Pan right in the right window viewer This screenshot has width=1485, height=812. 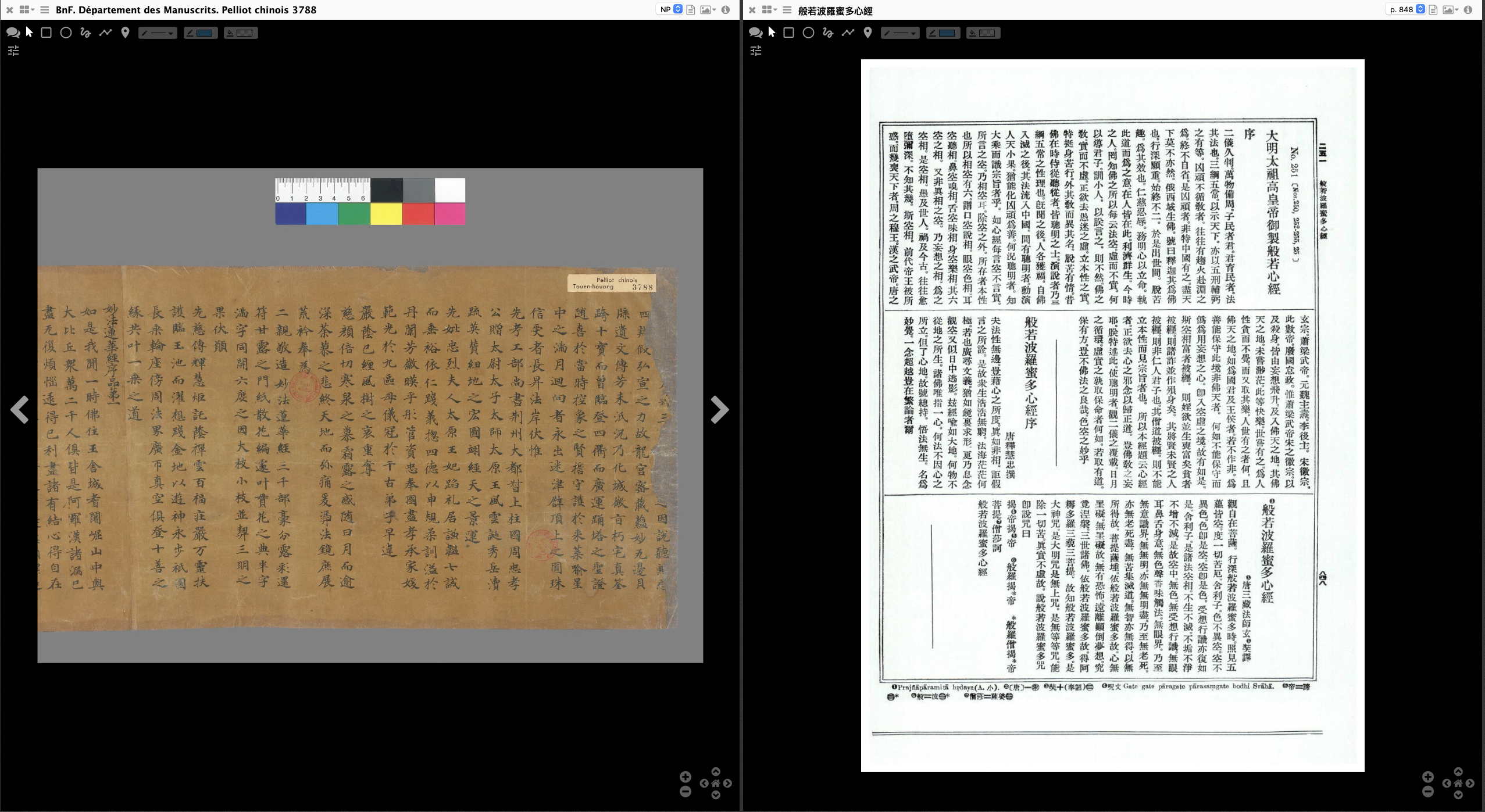click(x=1470, y=783)
